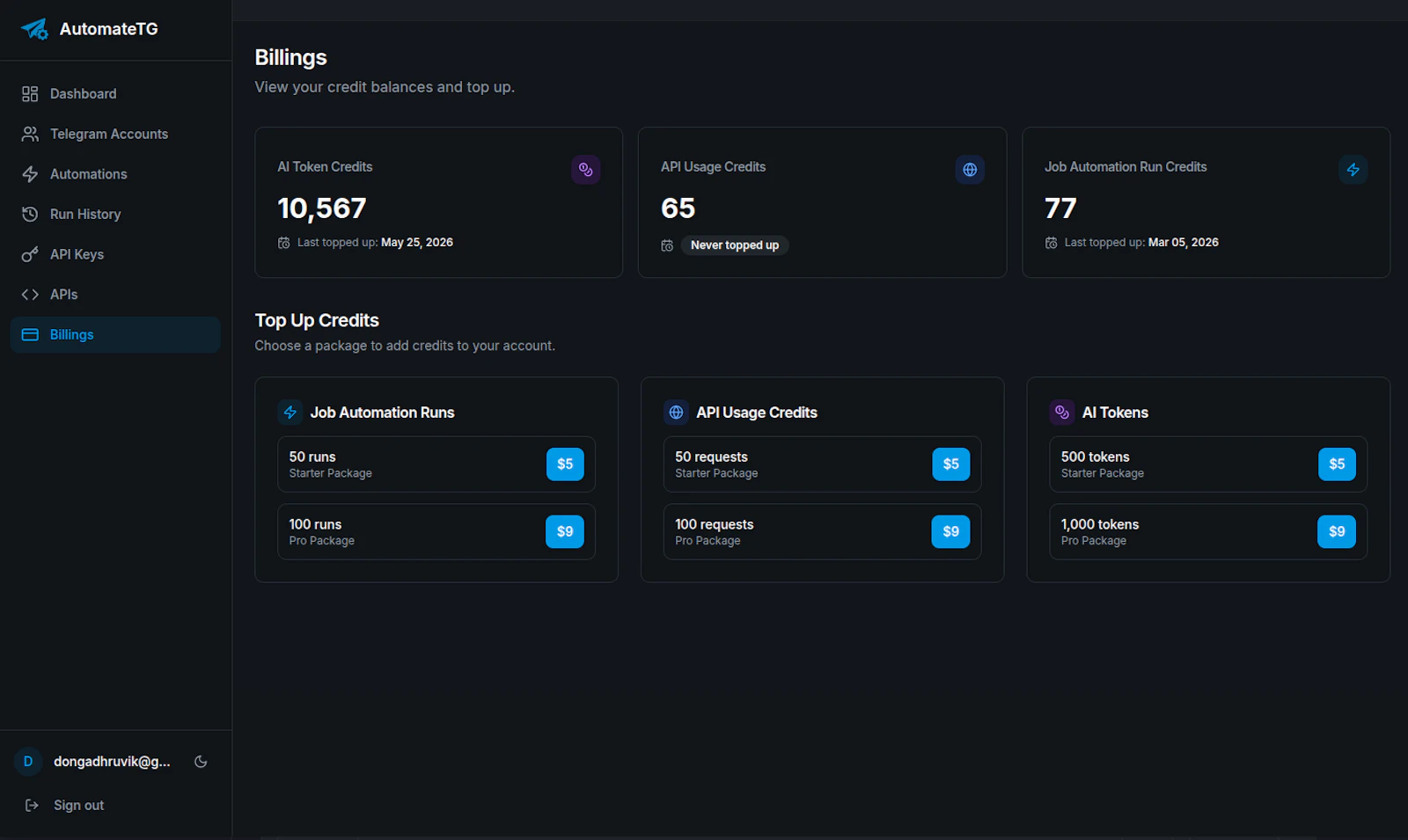This screenshot has height=840, width=1408.
Task: Buy 50 runs for $5
Action: (x=565, y=464)
